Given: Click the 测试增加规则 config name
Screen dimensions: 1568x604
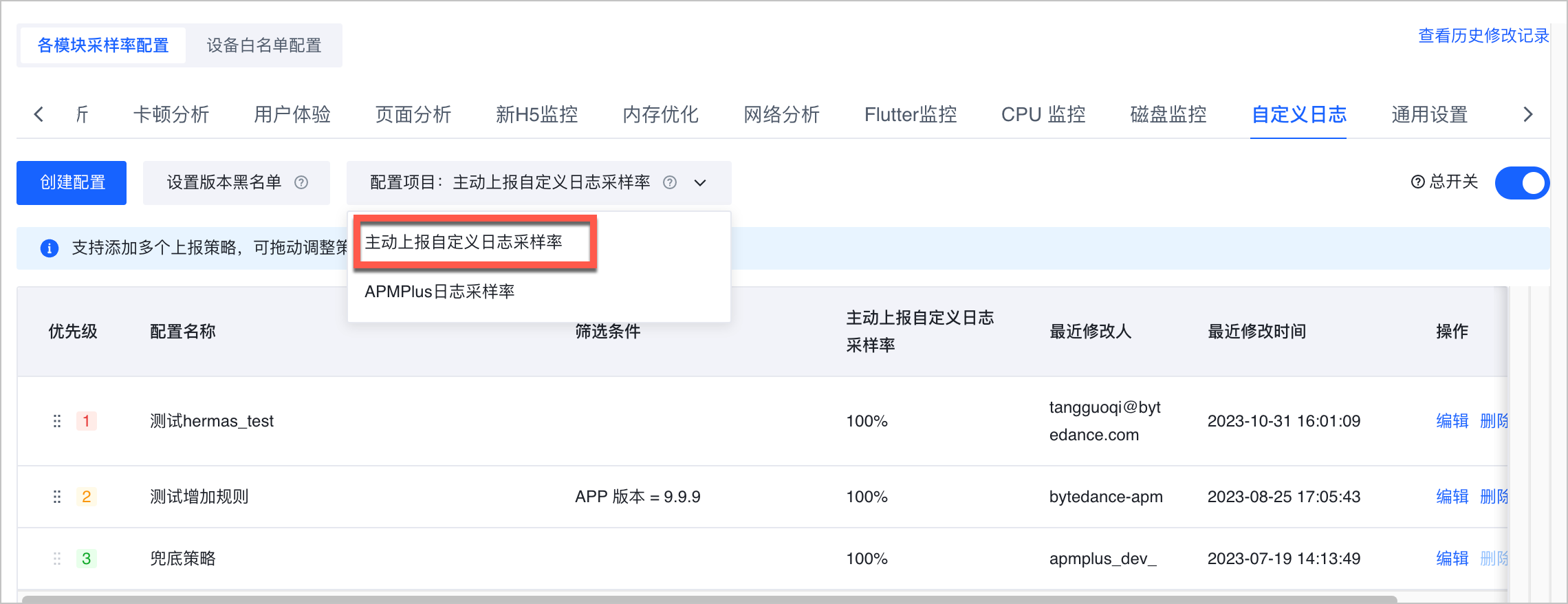Looking at the screenshot, I should (x=199, y=497).
